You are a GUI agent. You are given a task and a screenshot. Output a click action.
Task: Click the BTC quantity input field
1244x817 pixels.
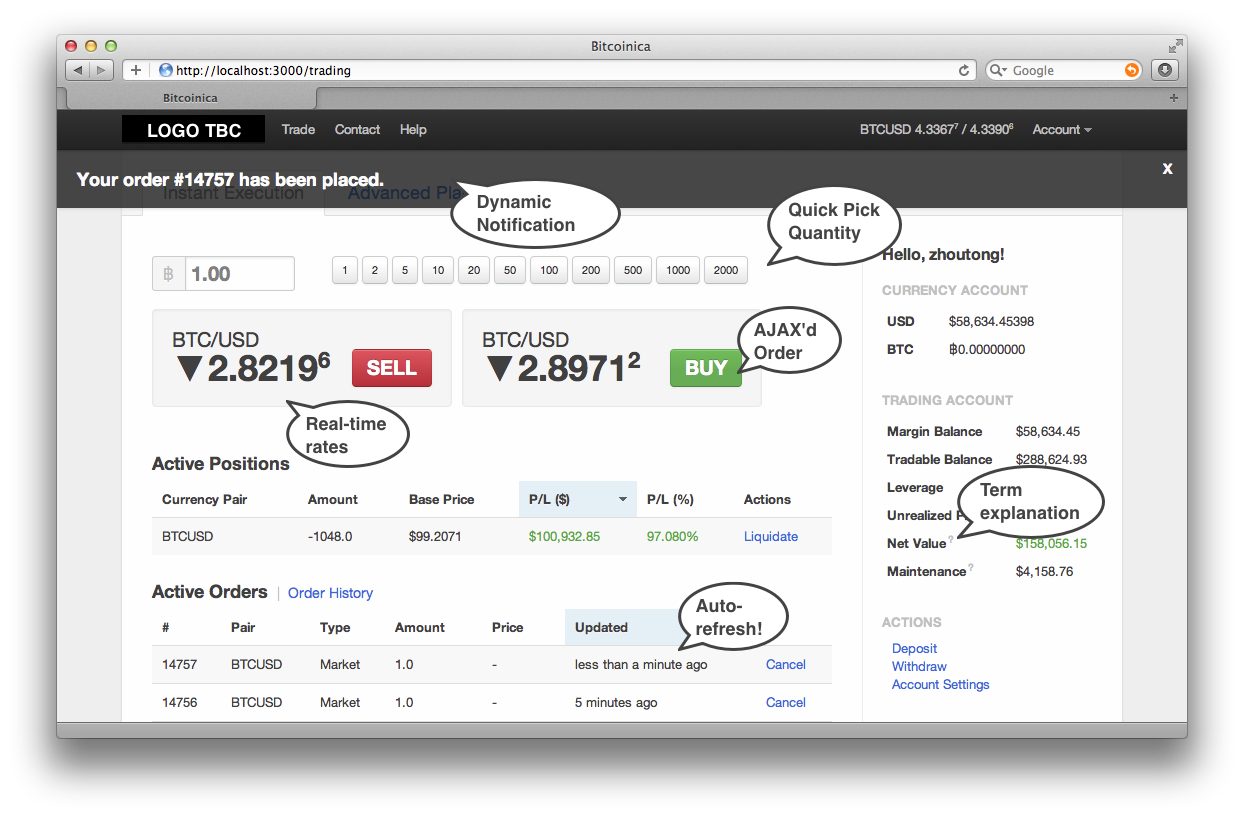pos(239,274)
